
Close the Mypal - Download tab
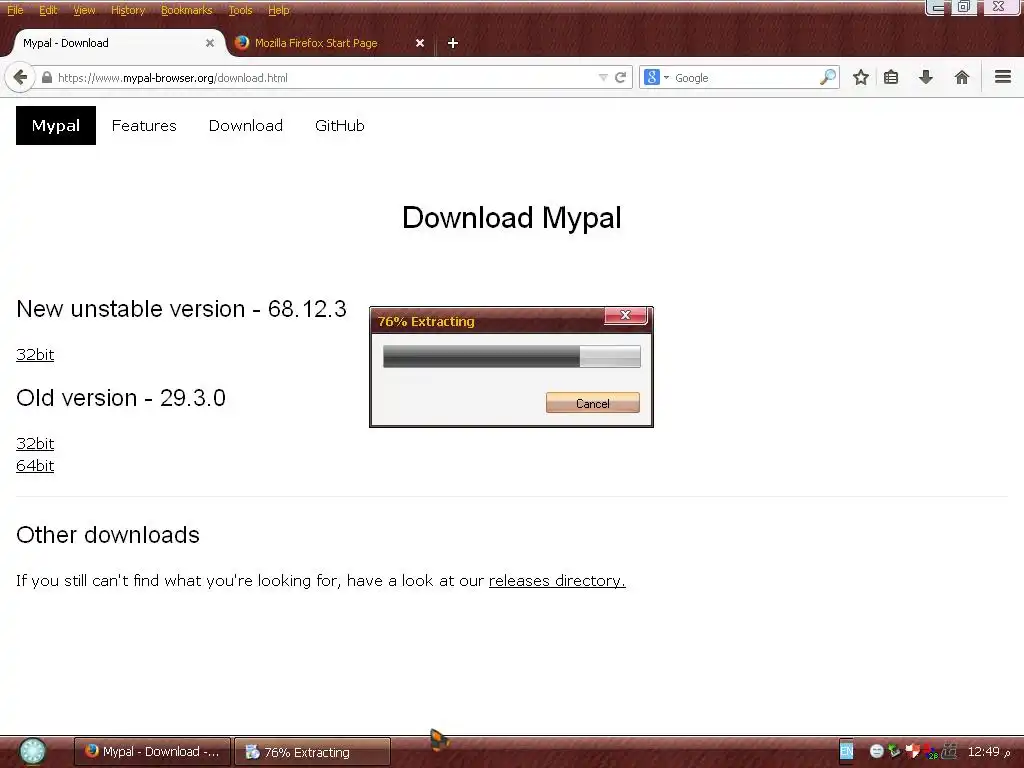point(210,43)
